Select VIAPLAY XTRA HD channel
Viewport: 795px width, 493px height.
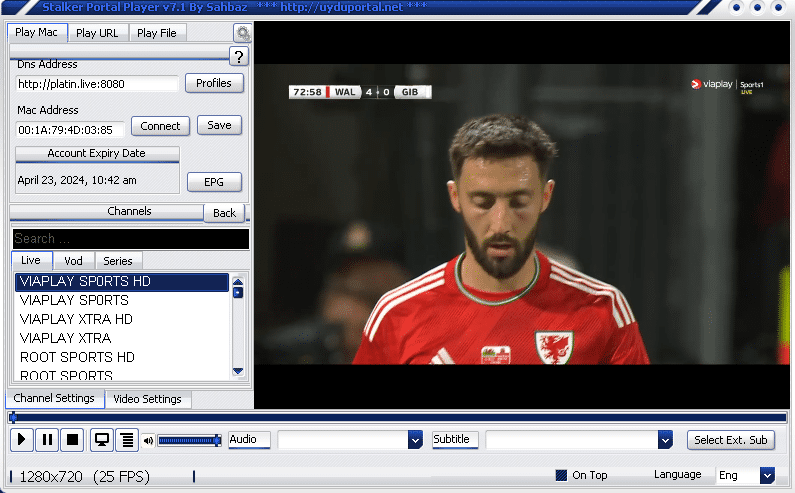coord(76,319)
